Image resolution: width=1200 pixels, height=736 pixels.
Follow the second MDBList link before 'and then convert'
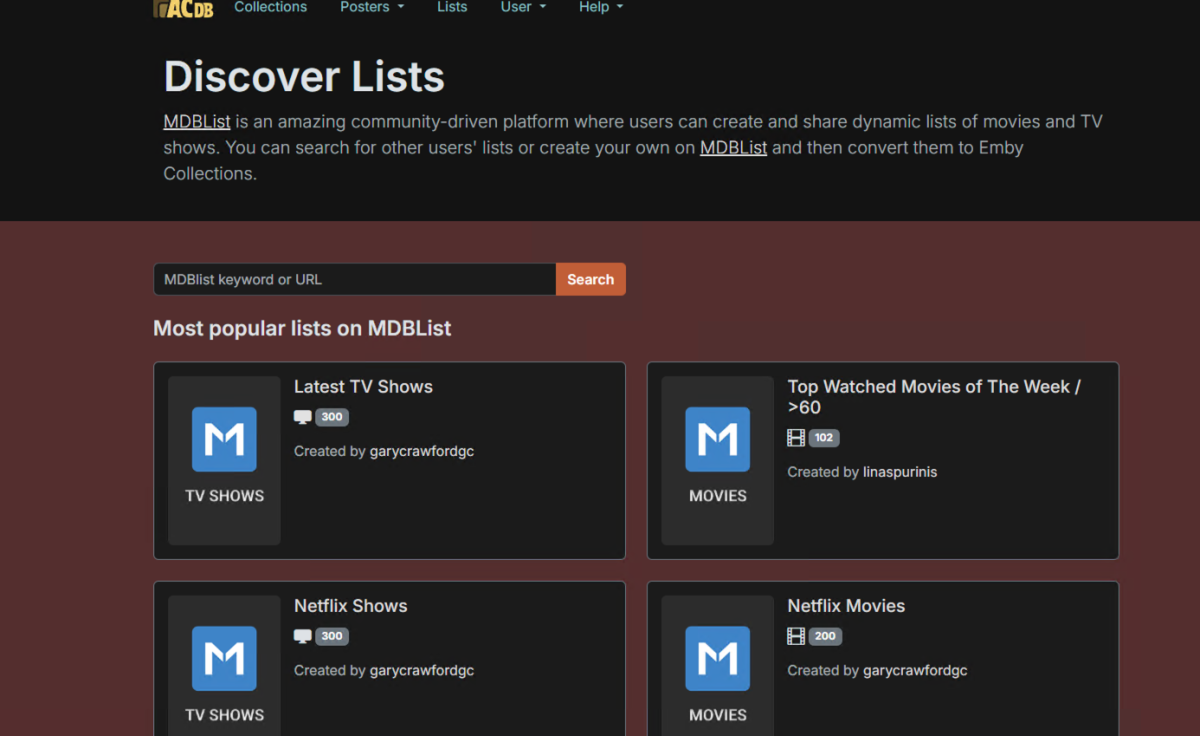(x=733, y=148)
